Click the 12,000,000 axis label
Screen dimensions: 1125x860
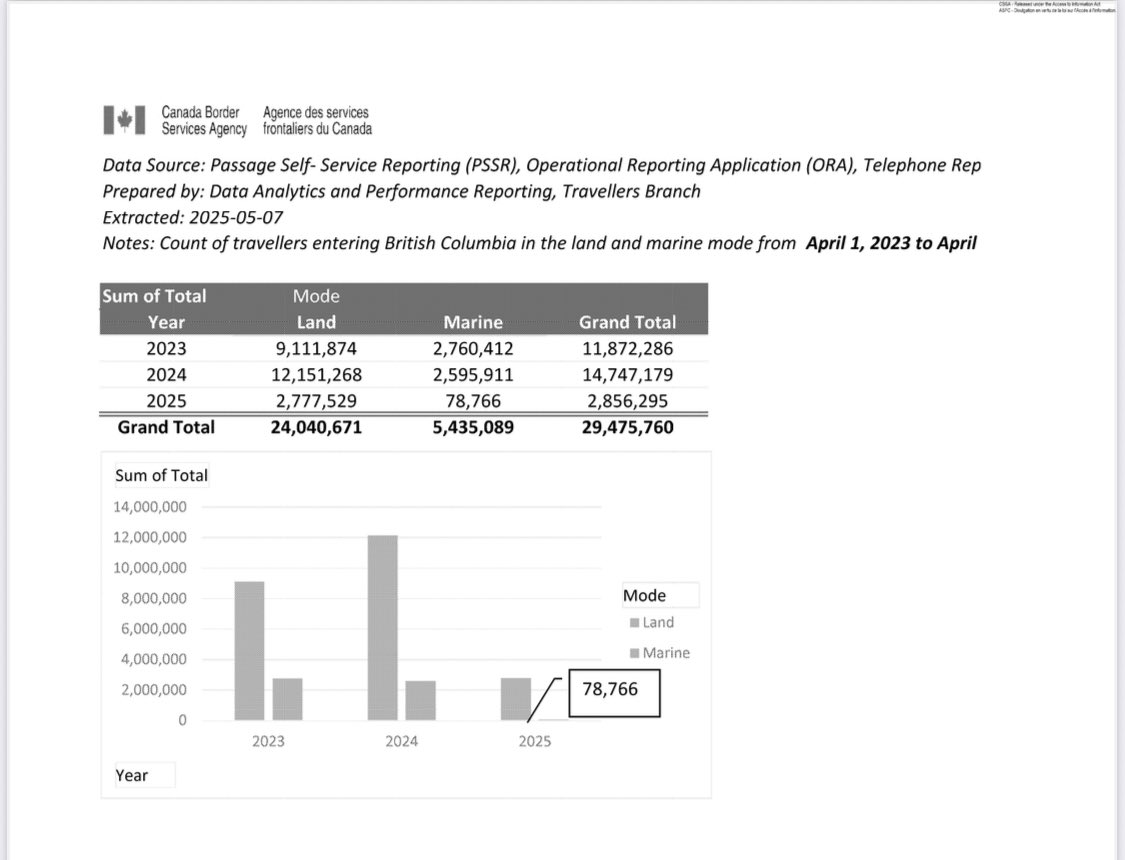pos(150,537)
